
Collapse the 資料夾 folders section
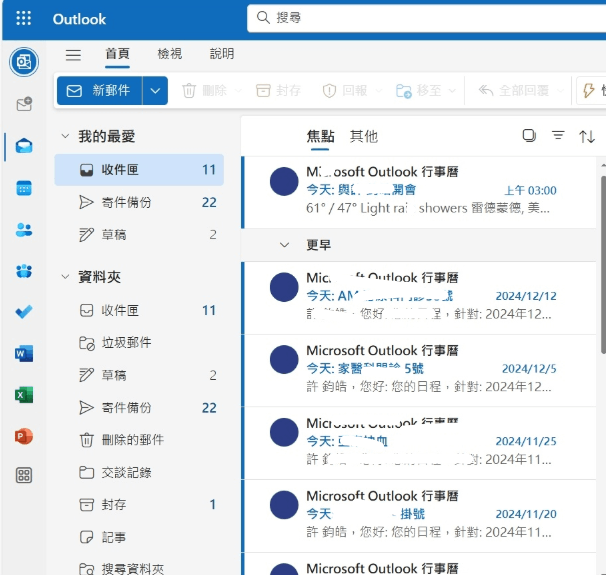tap(65, 277)
